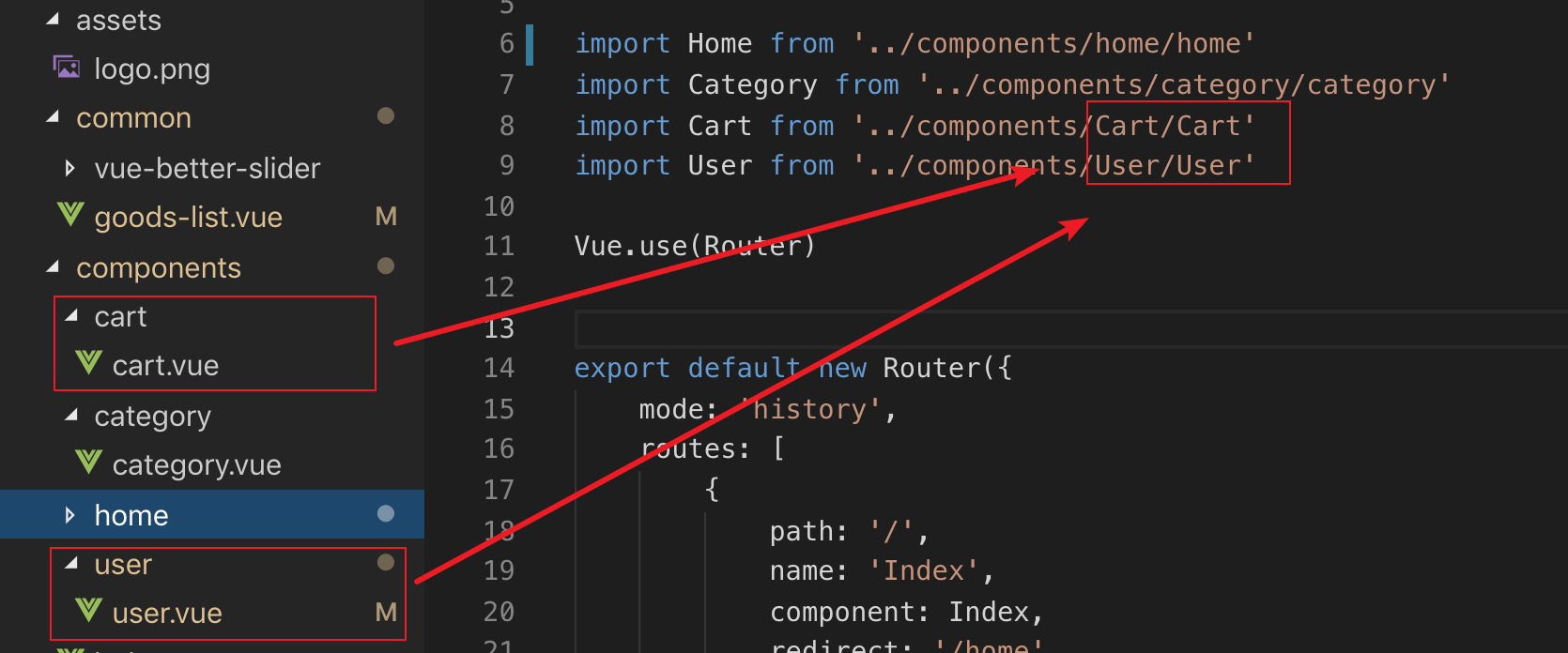Click the logo.png image file icon
This screenshot has height=653, width=1568.
[x=67, y=68]
